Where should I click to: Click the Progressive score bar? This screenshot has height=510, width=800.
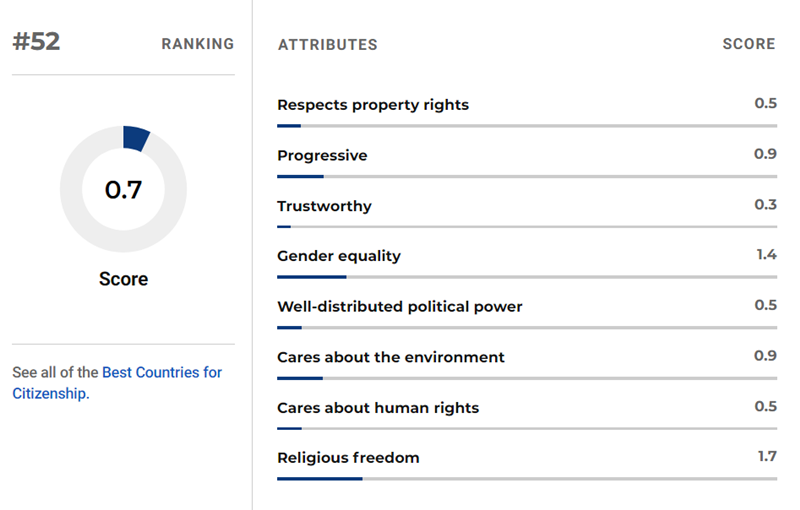tap(527, 176)
